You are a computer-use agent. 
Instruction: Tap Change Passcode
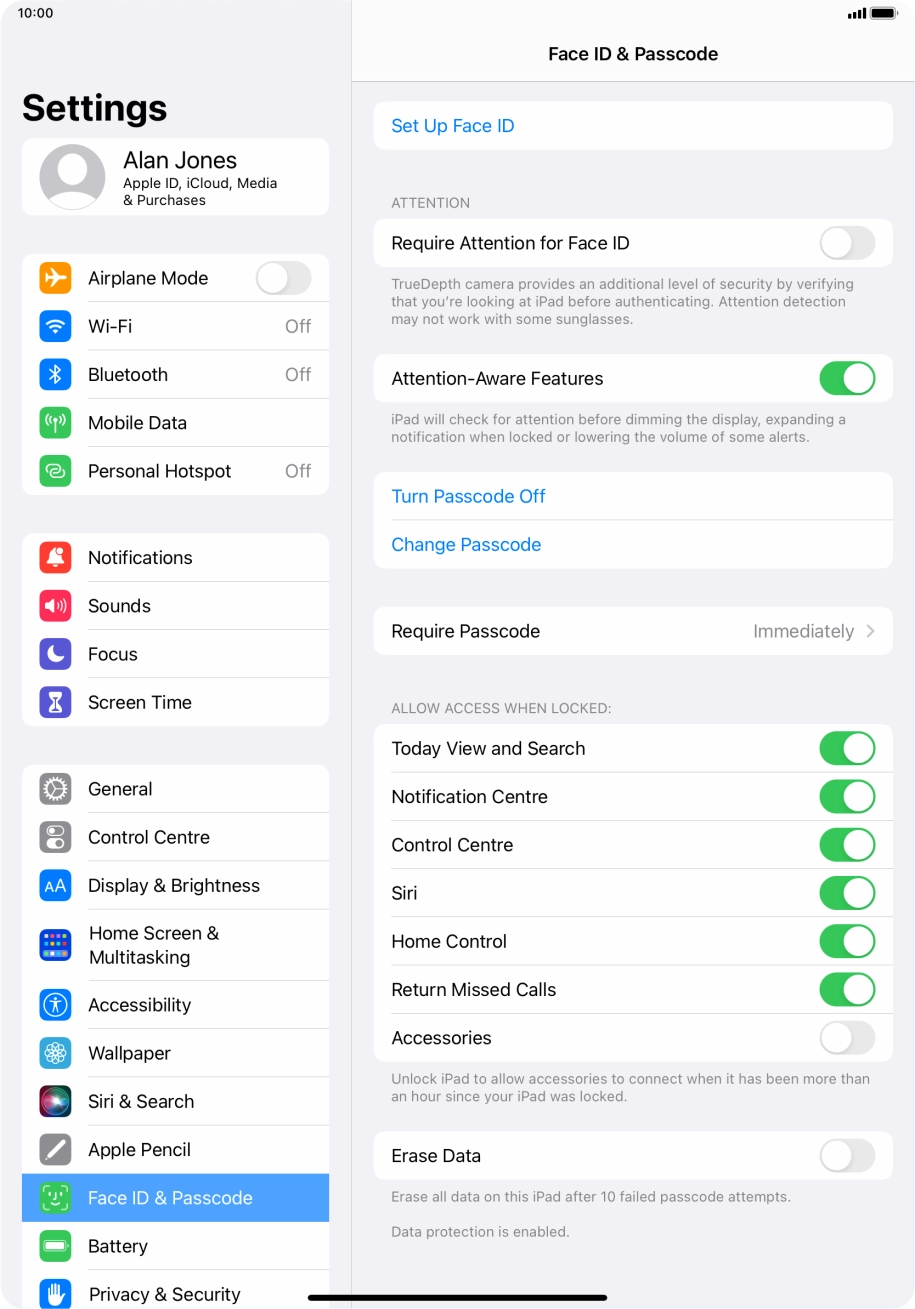(x=466, y=545)
